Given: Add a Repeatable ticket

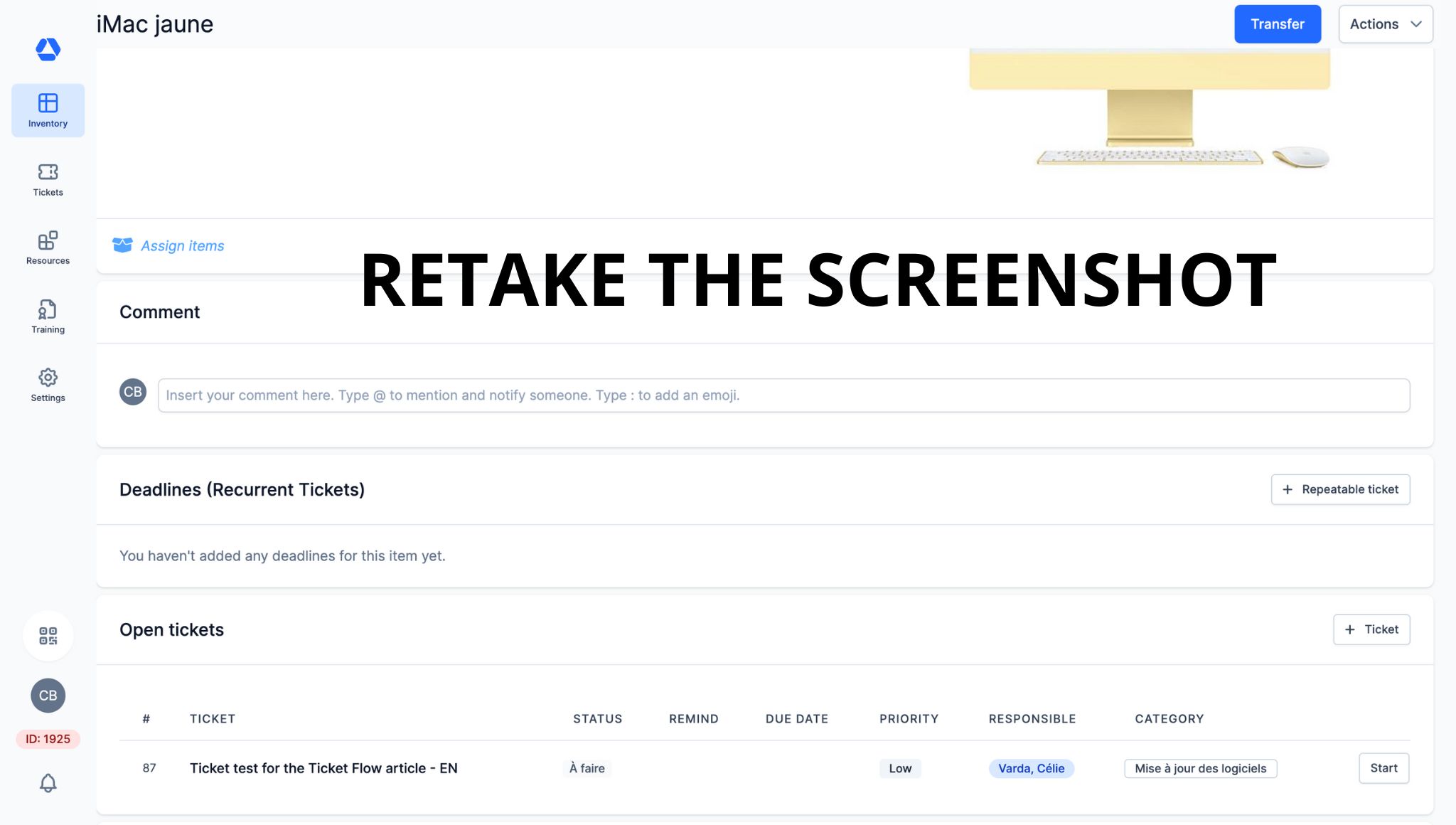Looking at the screenshot, I should coord(1340,489).
